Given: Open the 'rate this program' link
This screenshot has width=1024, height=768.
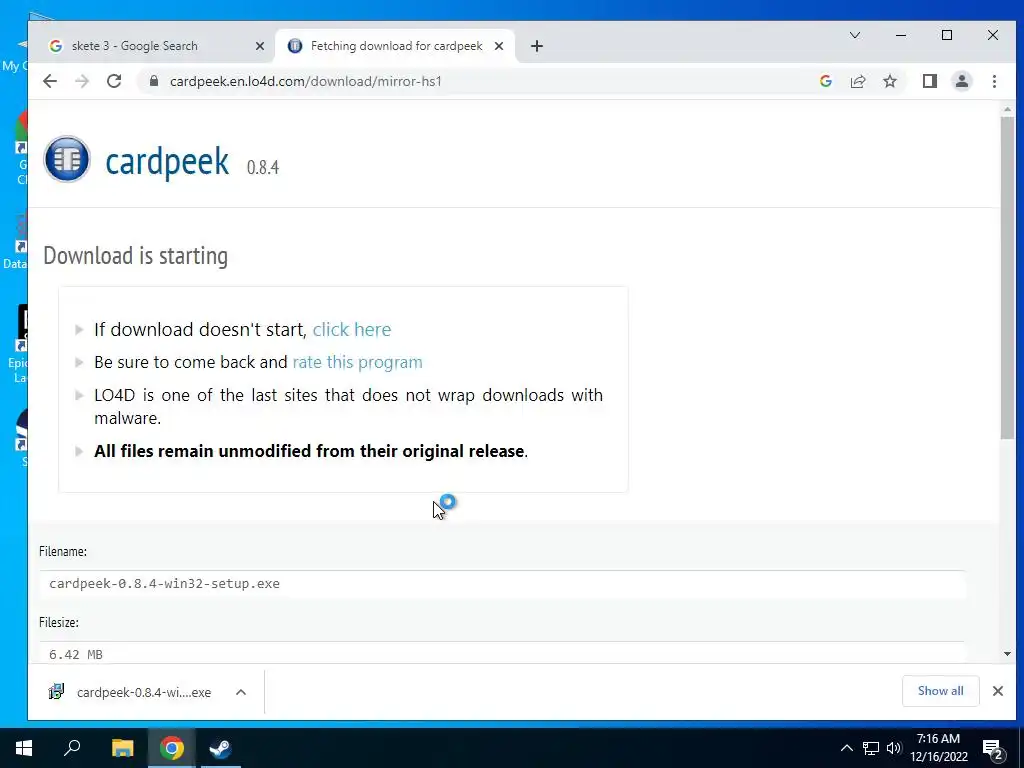Looking at the screenshot, I should (357, 362).
